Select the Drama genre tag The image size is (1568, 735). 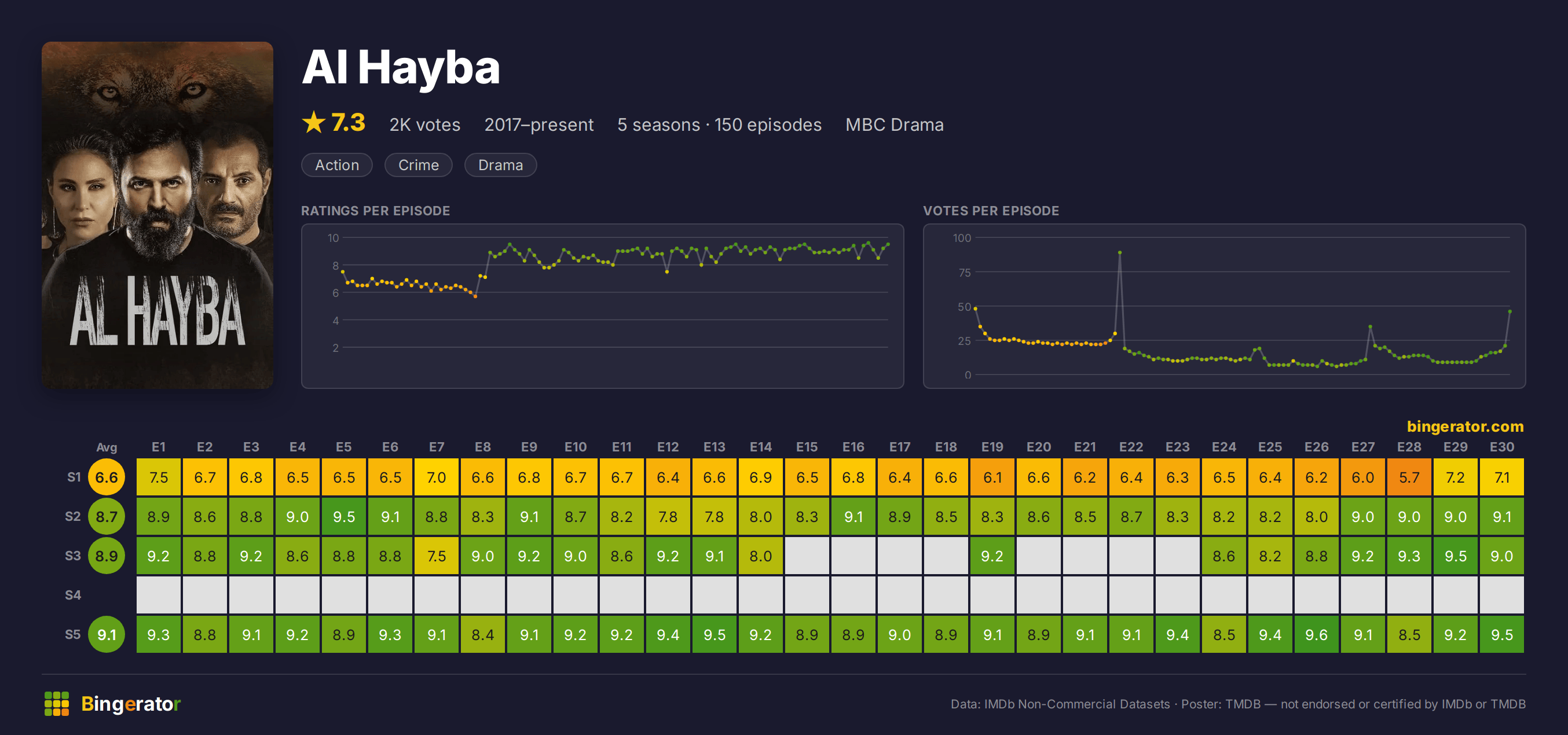(500, 165)
